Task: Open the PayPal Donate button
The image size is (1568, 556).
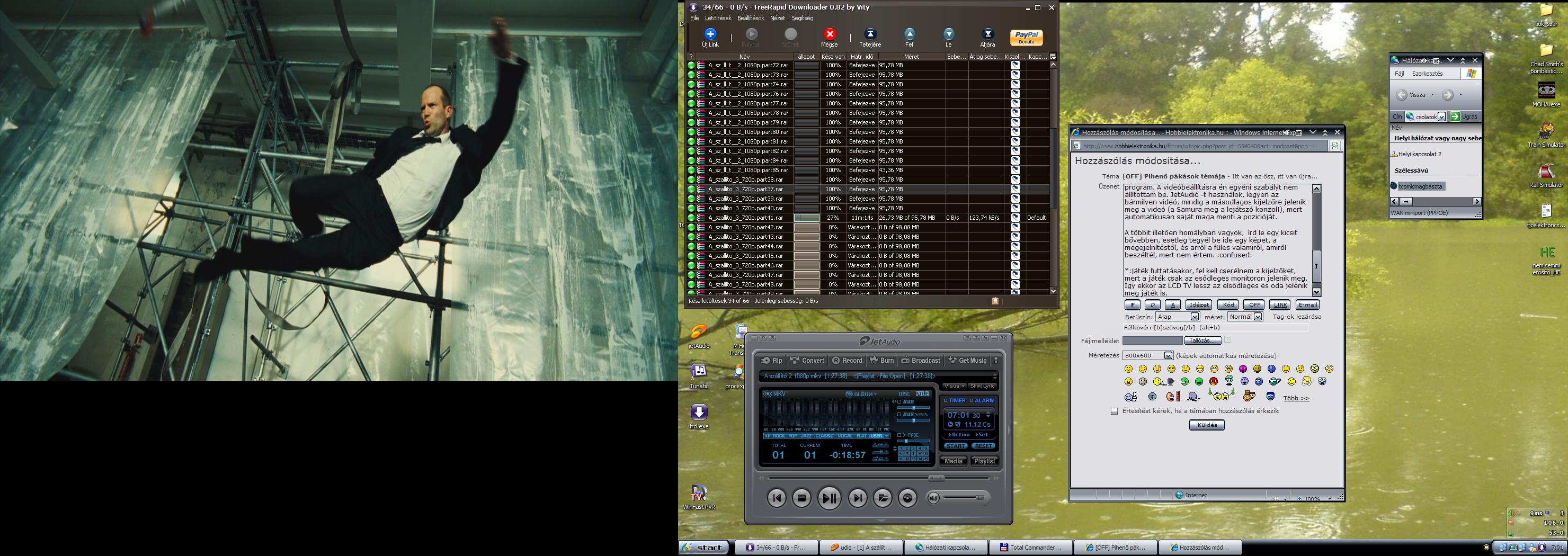Action: pyautogui.click(x=1026, y=37)
